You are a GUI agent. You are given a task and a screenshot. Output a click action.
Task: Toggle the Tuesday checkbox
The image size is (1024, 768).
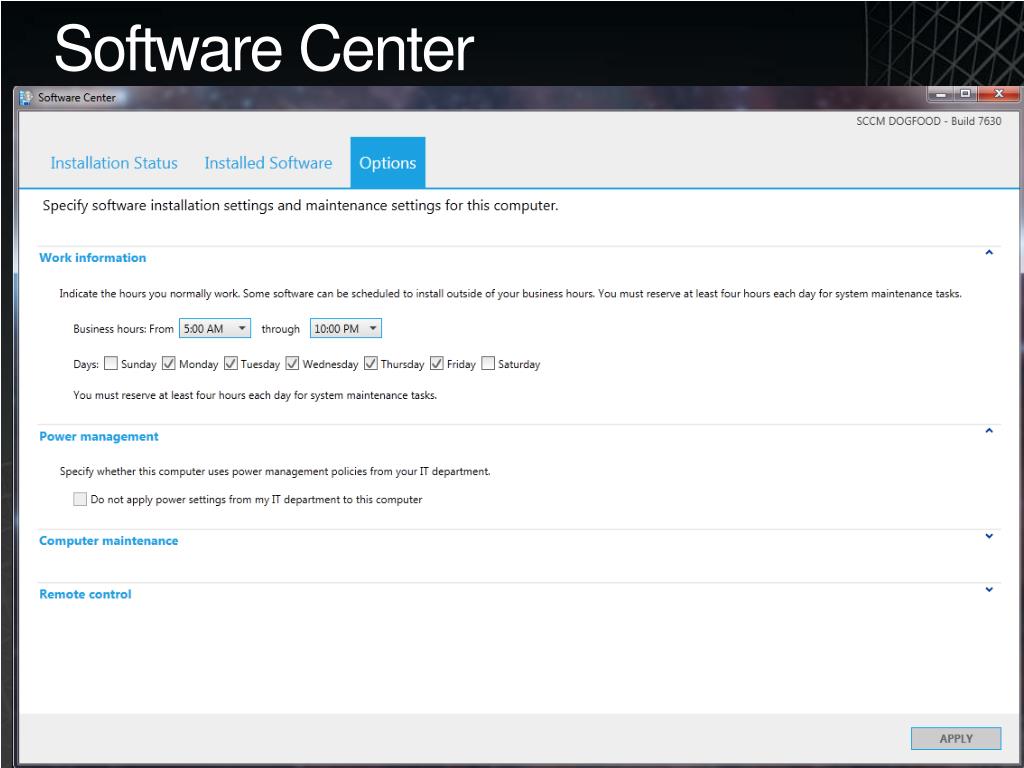pyautogui.click(x=231, y=363)
